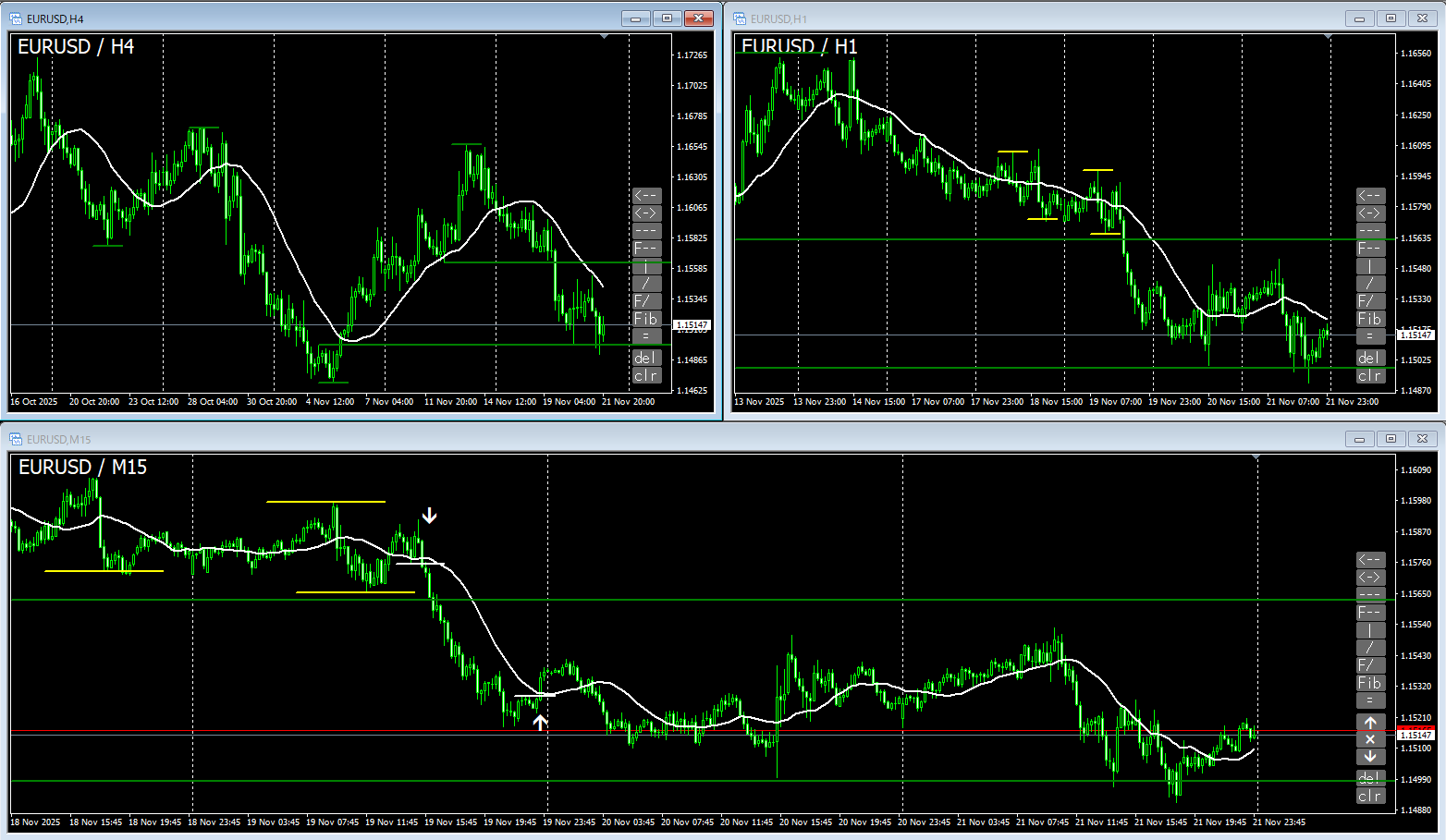The width and height of the screenshot is (1446, 840).
Task: Select vertical line '|' tool in H1 chart
Action: [1370, 266]
